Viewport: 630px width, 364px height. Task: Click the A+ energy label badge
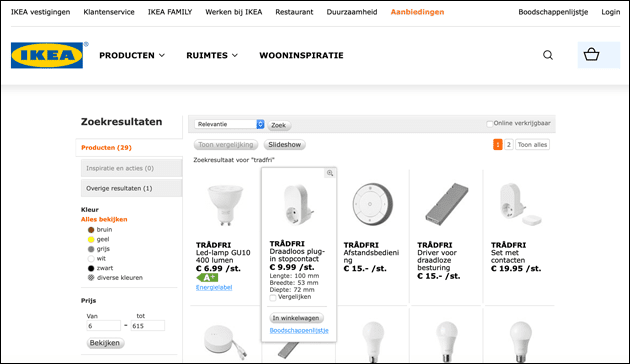point(207,278)
